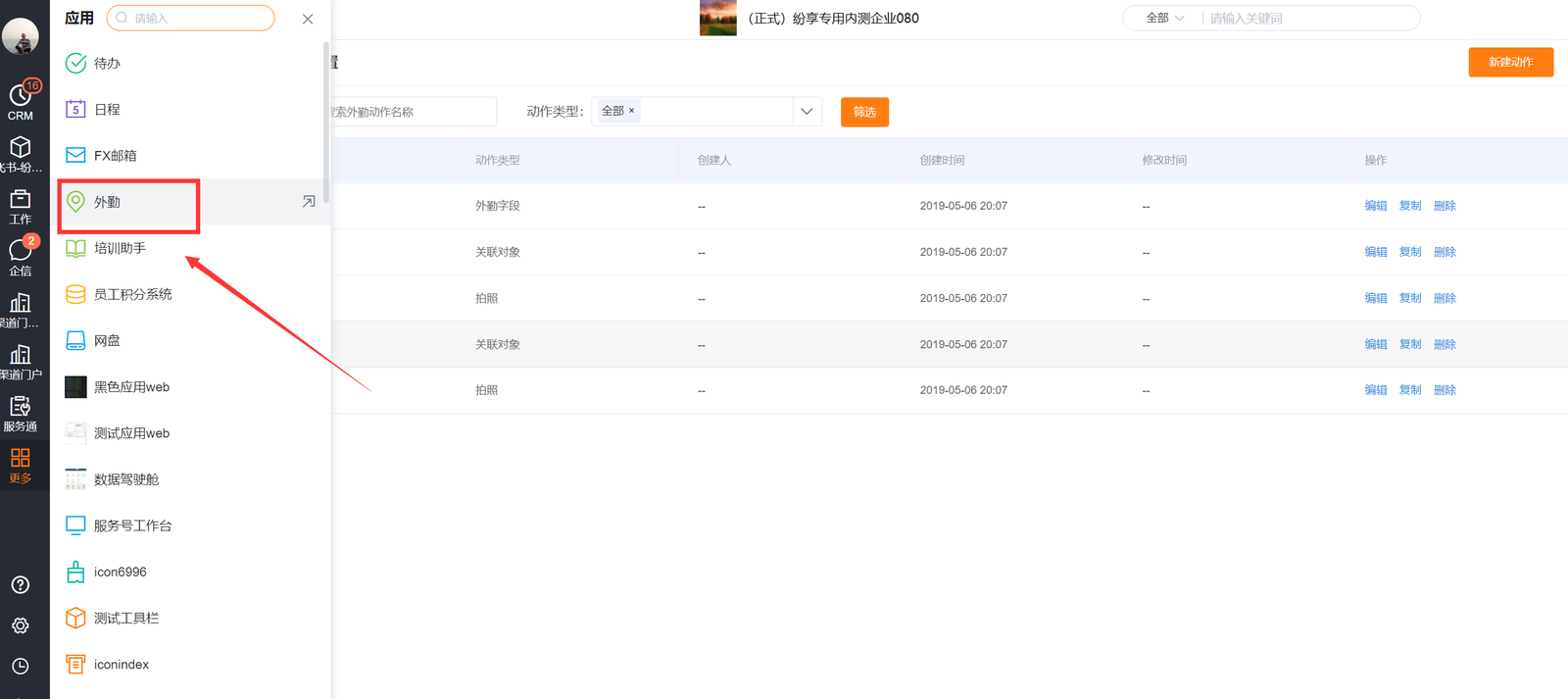
Task: Select 网盘 in the app list
Action: pyautogui.click(x=107, y=341)
